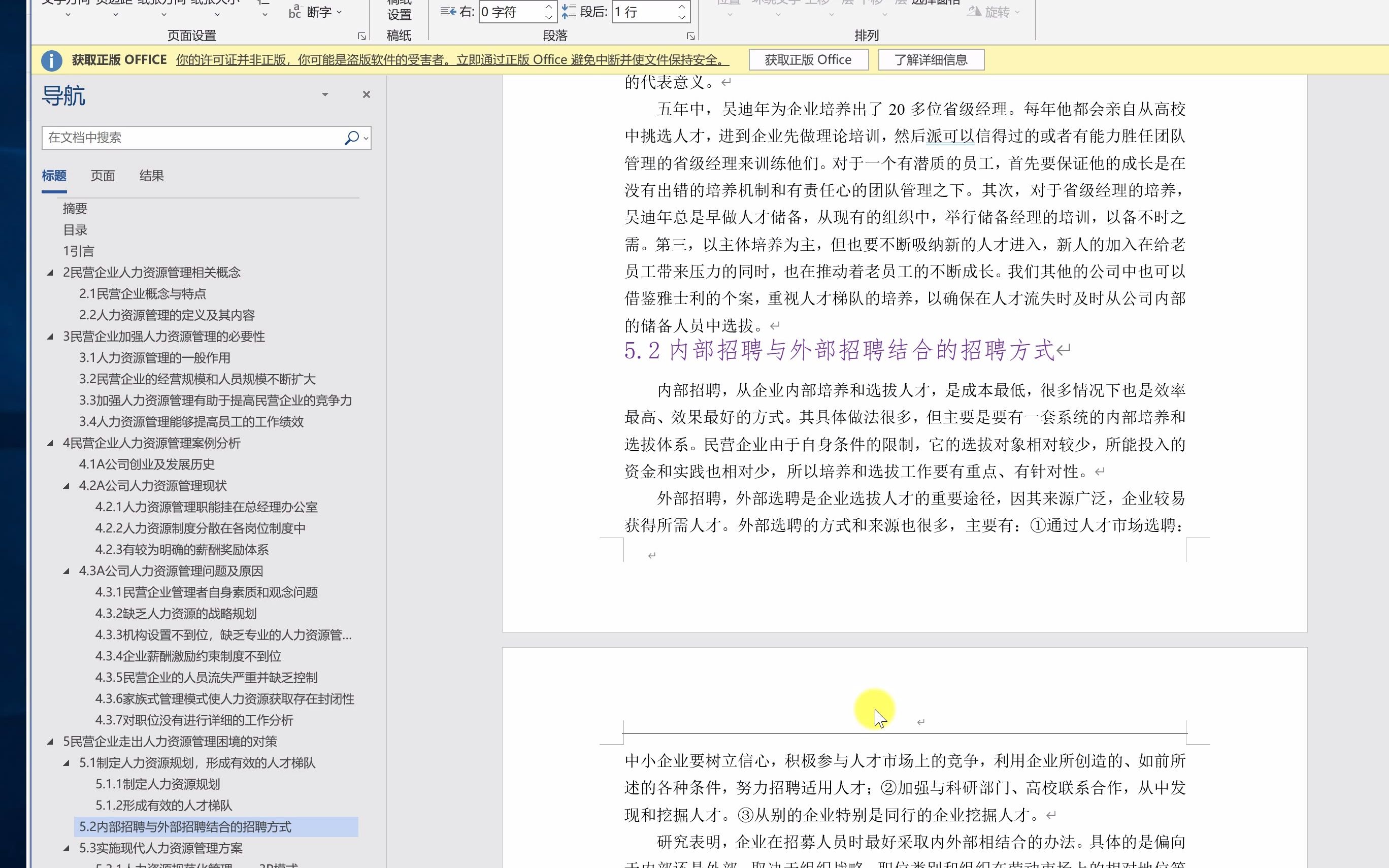Go to 2.2人力资源管理的定义及其内容
1389x868 pixels.
point(167,315)
